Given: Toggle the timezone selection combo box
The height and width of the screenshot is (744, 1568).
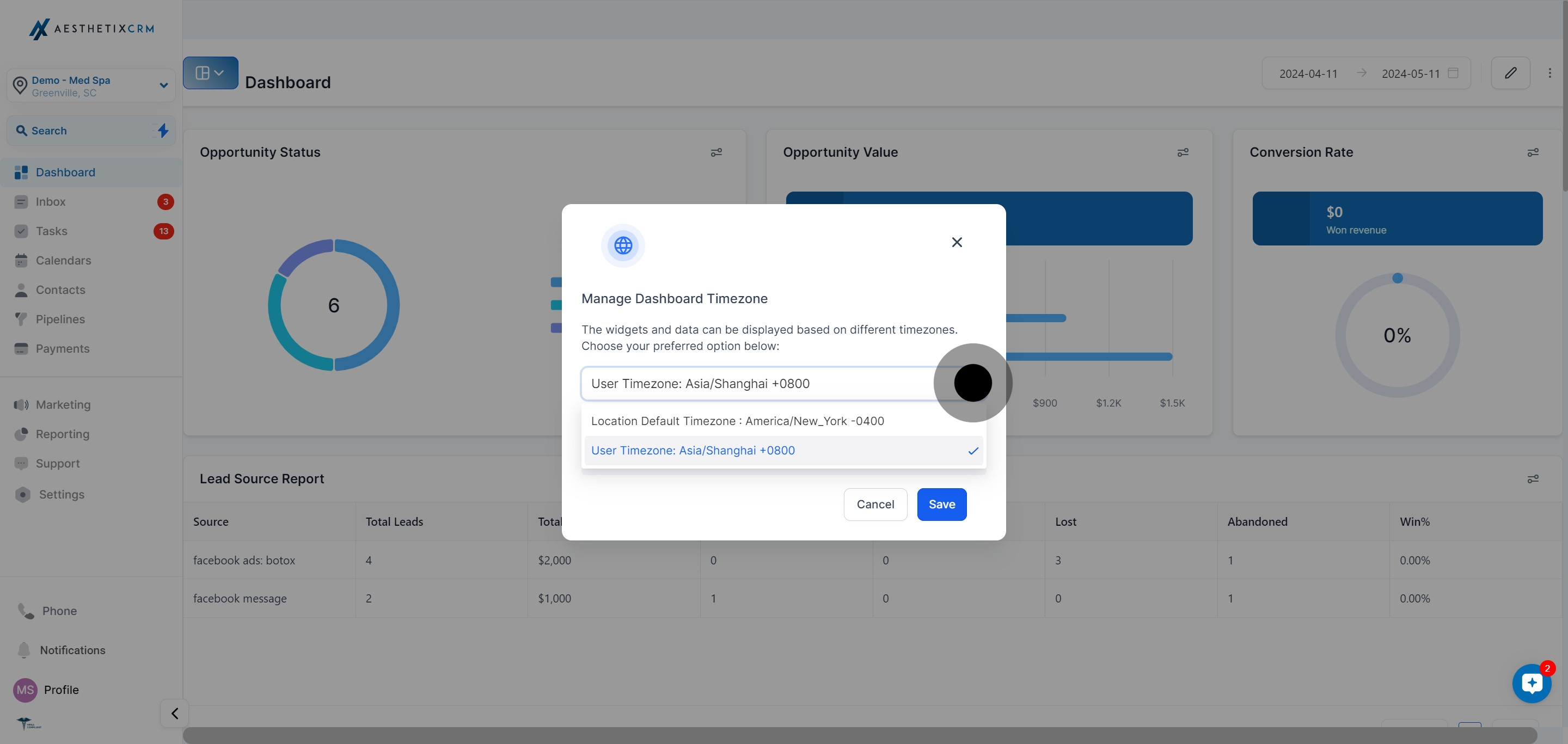Looking at the screenshot, I should click(x=761, y=383).
